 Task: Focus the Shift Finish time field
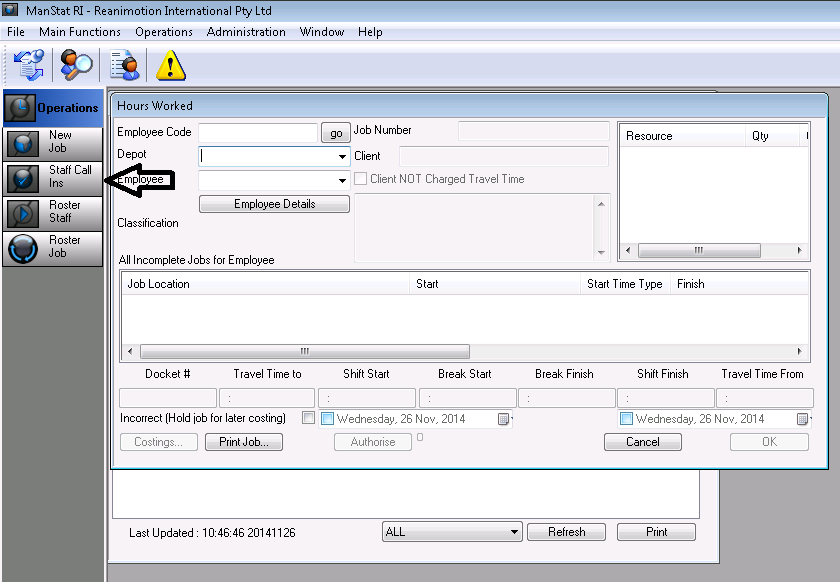pos(666,398)
